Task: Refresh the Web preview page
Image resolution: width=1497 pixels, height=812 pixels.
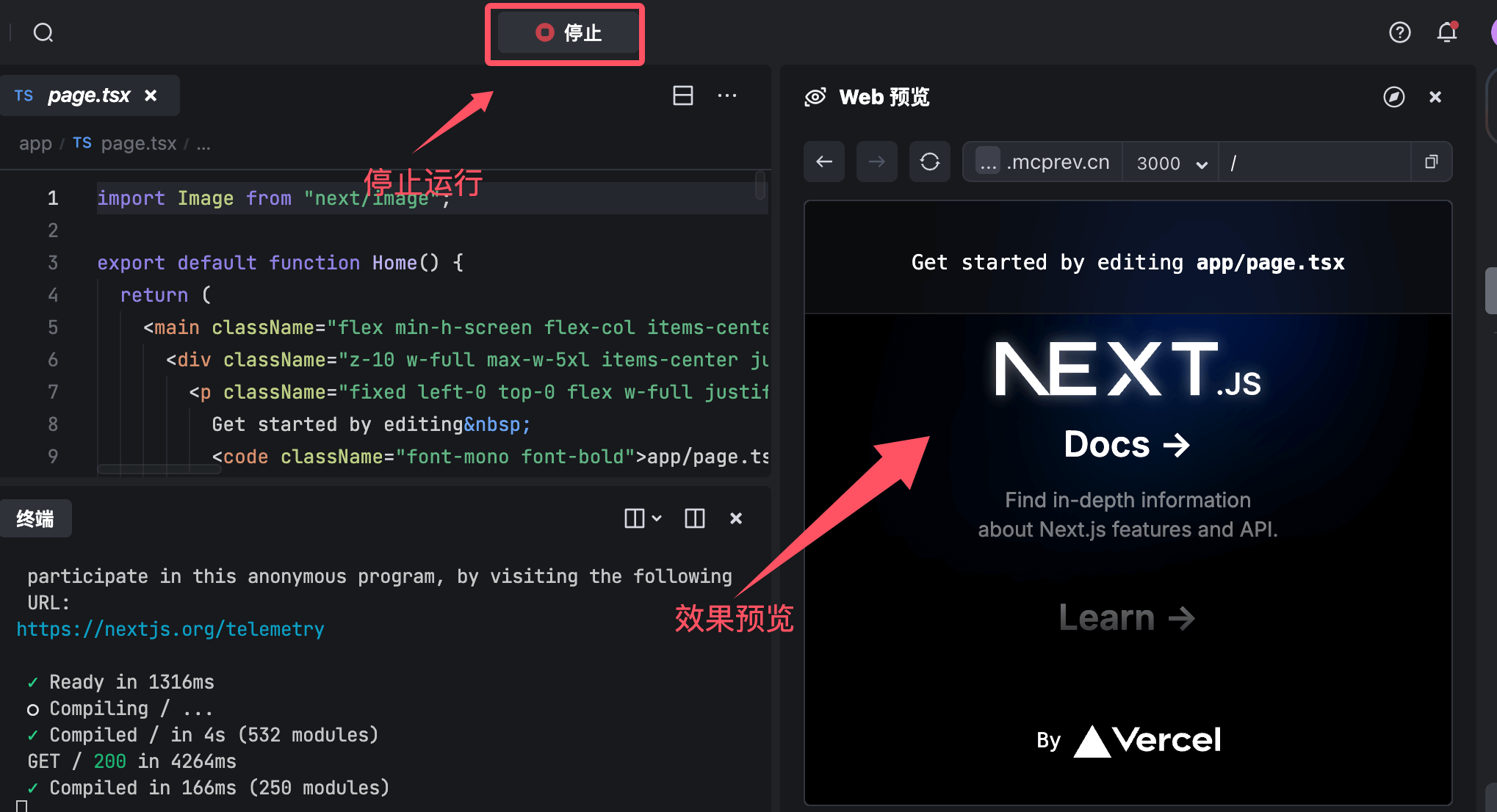Action: (x=930, y=162)
